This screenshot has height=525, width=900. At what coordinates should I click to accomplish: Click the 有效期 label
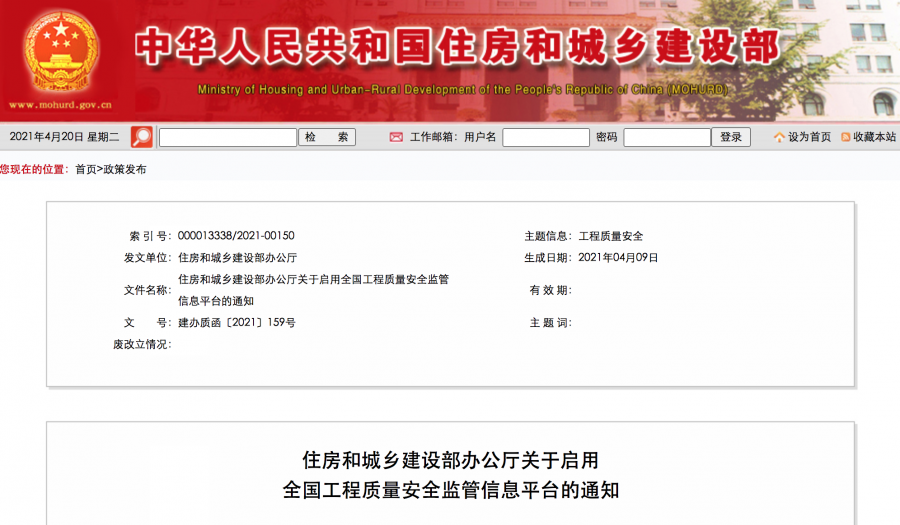click(x=550, y=290)
